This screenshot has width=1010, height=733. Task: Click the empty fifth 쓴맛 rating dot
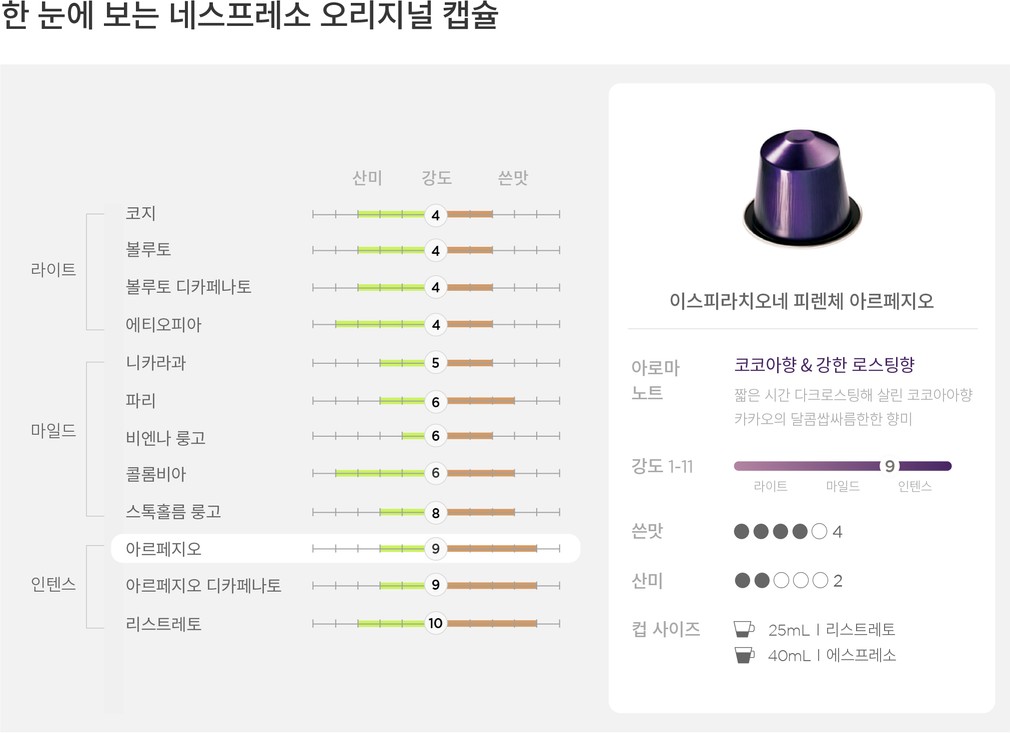pyautogui.click(x=819, y=532)
